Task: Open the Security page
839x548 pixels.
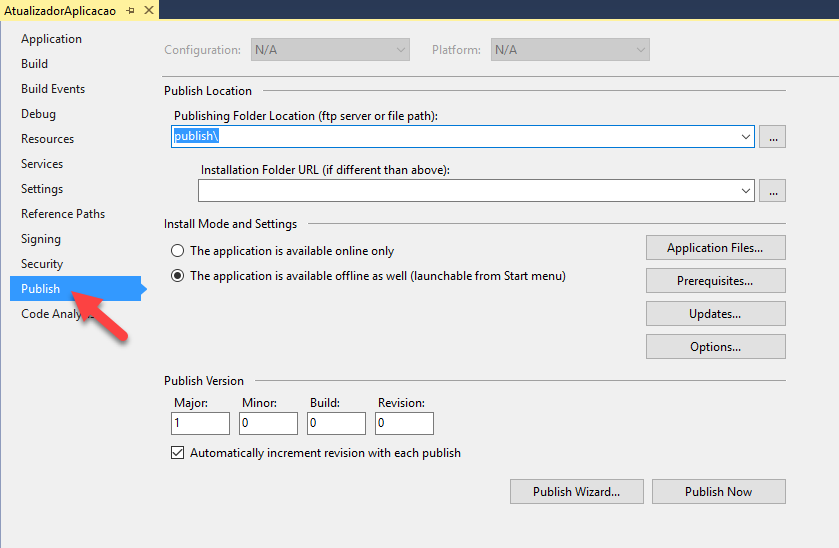Action: tap(42, 264)
